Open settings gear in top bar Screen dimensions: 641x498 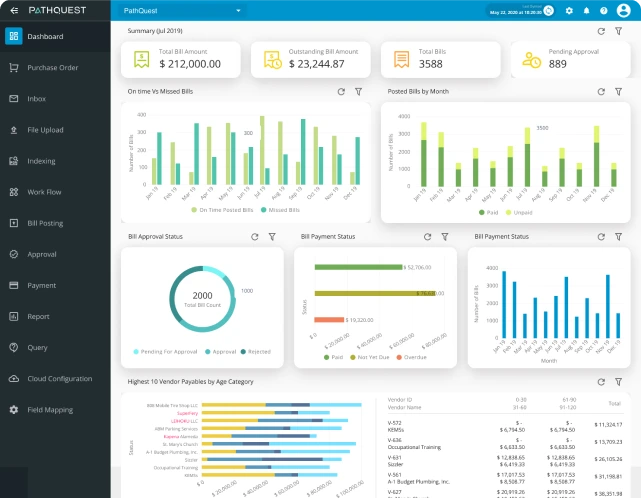coord(569,11)
